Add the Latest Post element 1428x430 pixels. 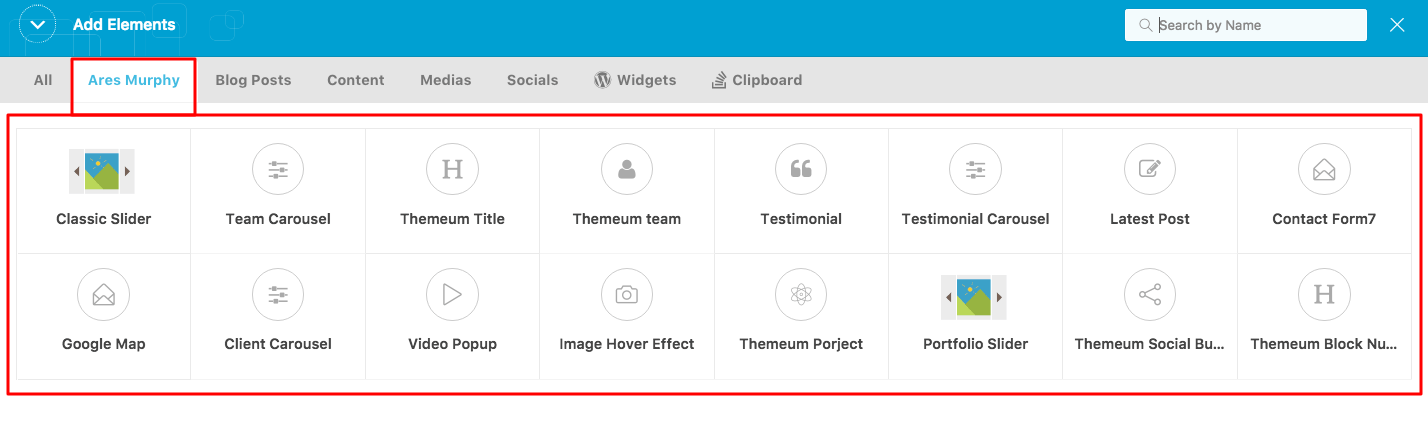(1150, 190)
